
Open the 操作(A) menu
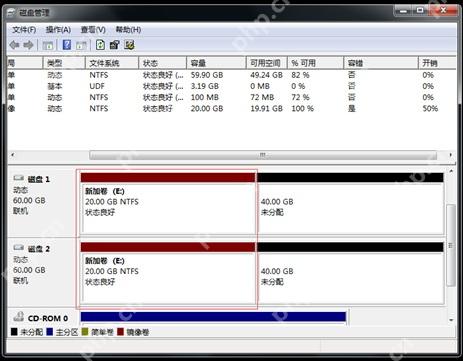[58, 30]
